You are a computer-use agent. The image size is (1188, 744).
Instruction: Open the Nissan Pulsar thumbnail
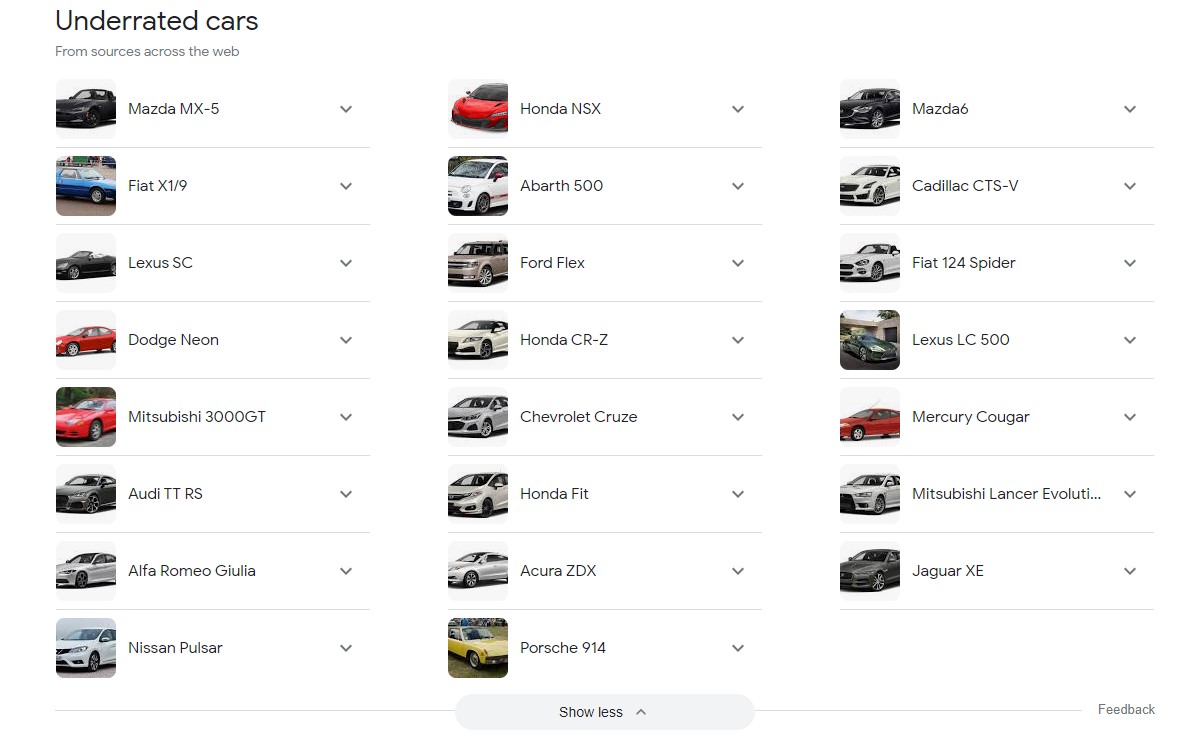(x=86, y=647)
